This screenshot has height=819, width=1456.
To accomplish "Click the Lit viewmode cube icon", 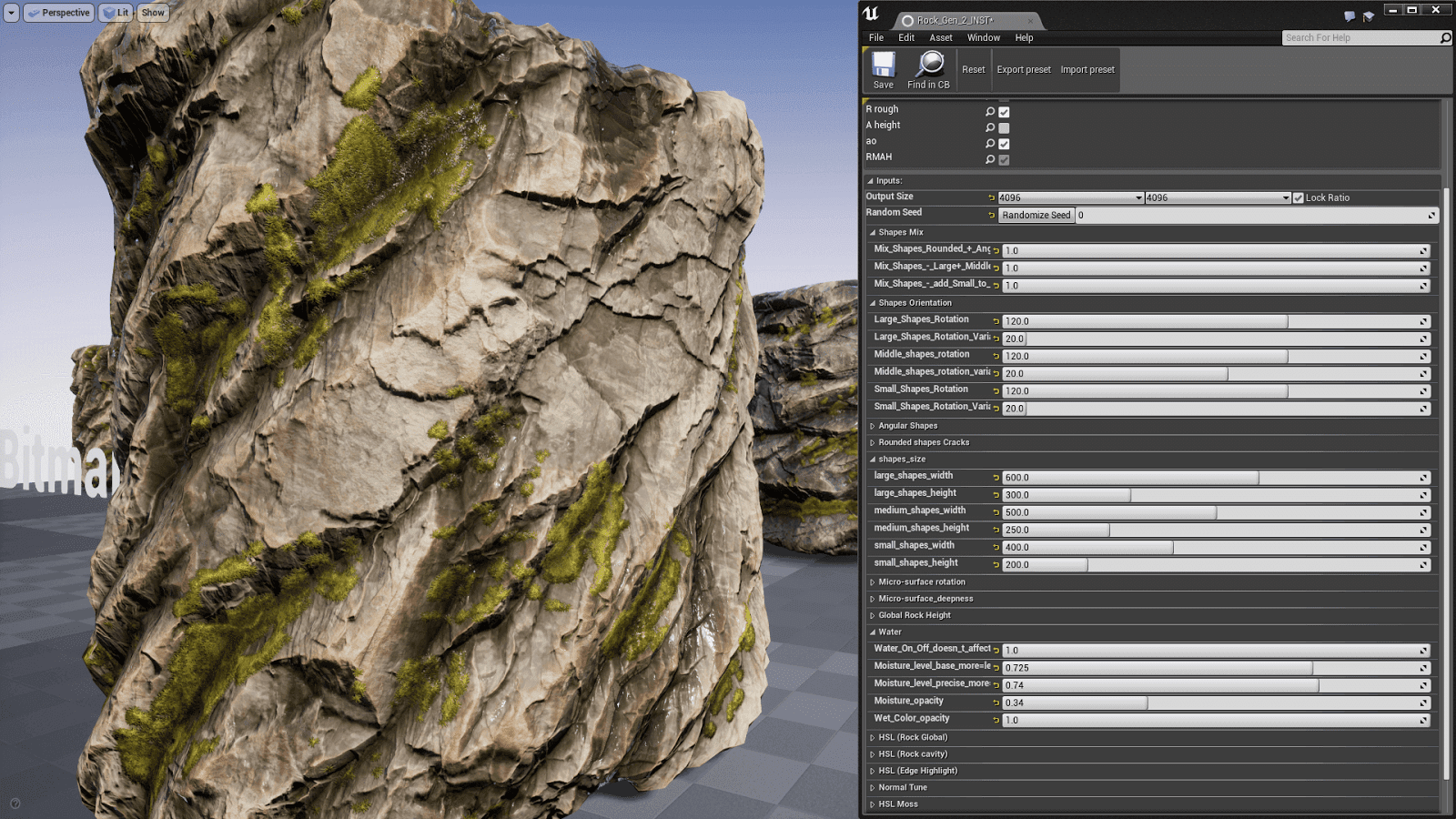I will point(109,12).
